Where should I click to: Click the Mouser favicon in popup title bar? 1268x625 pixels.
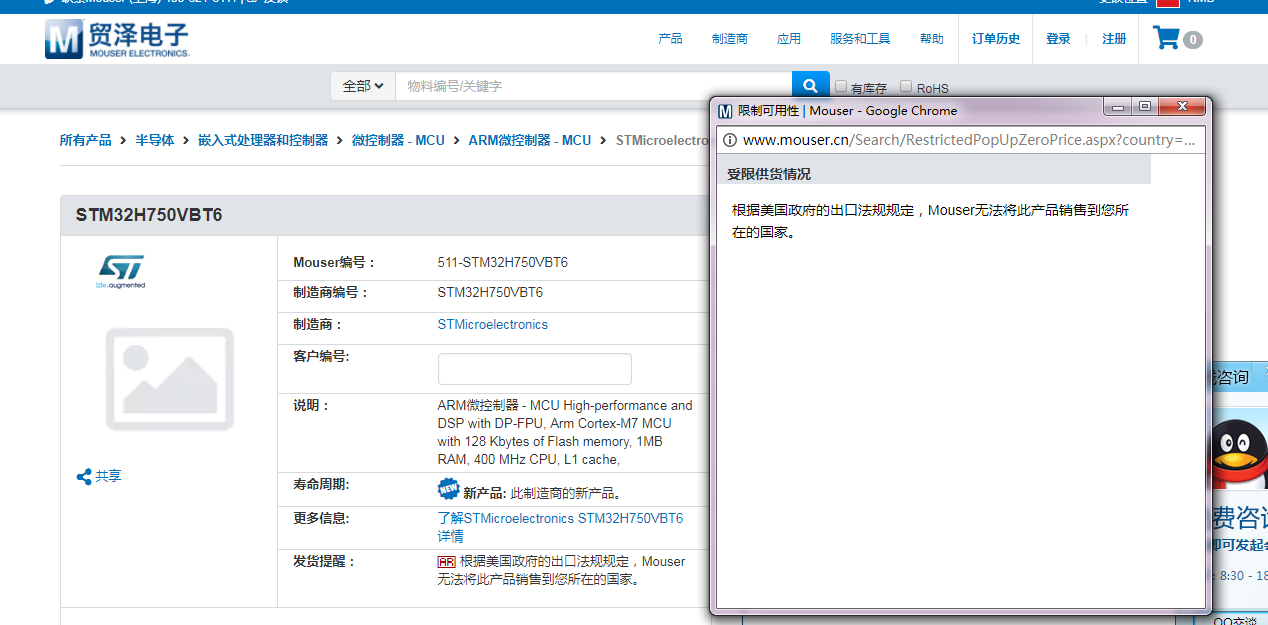726,111
